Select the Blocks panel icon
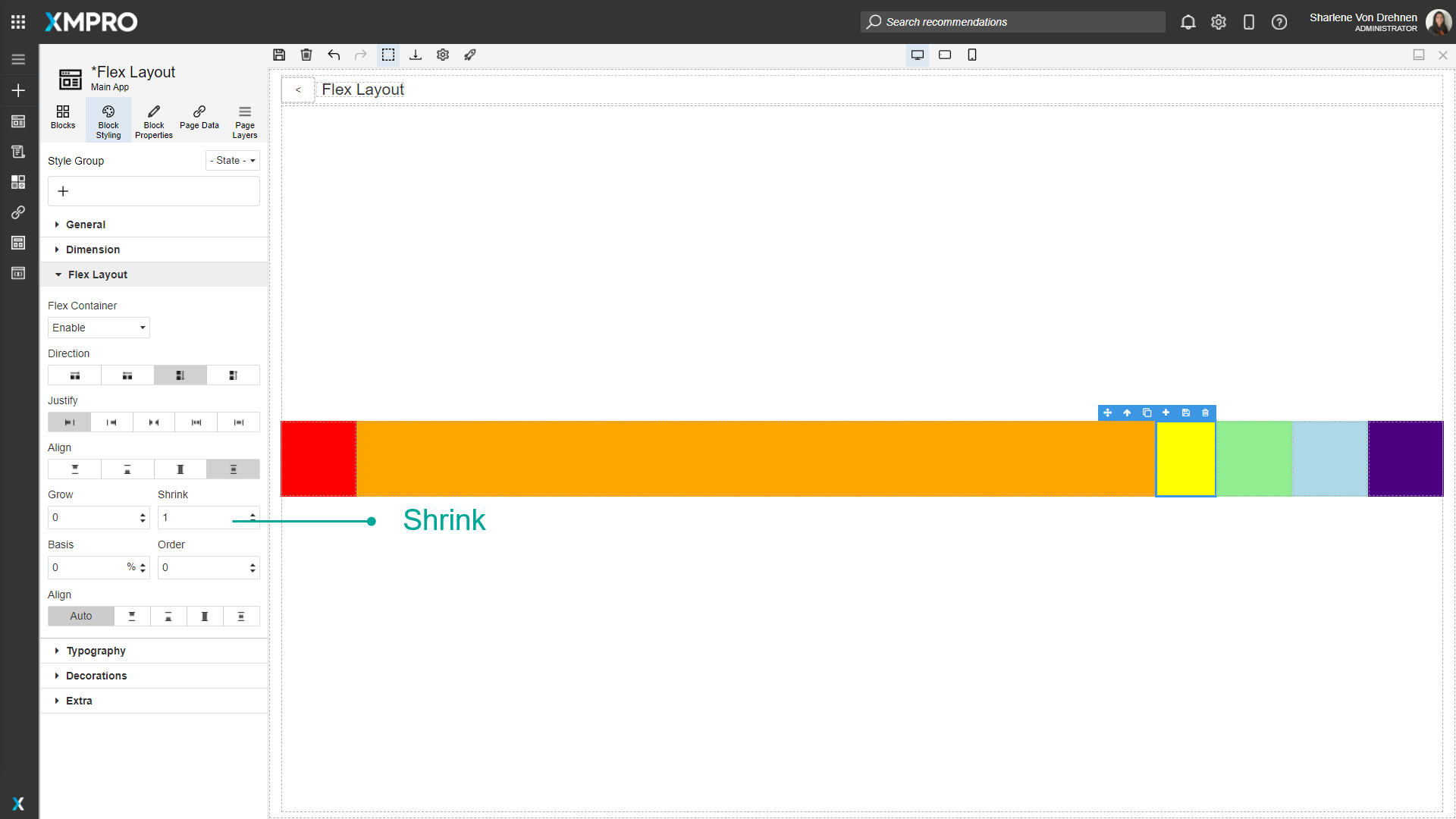The height and width of the screenshot is (819, 1456). pyautogui.click(x=62, y=118)
